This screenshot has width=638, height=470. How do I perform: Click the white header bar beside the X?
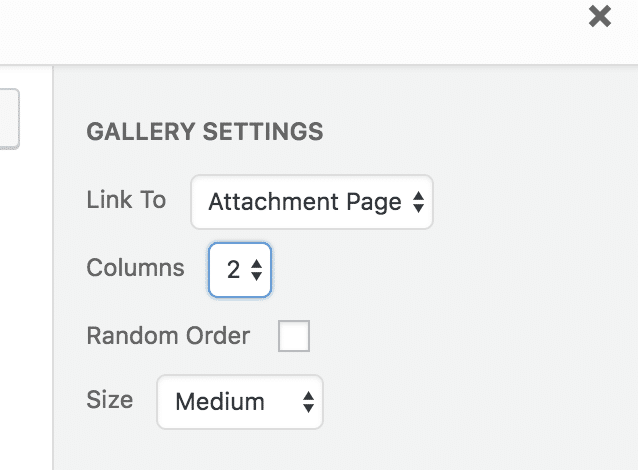click(300, 30)
